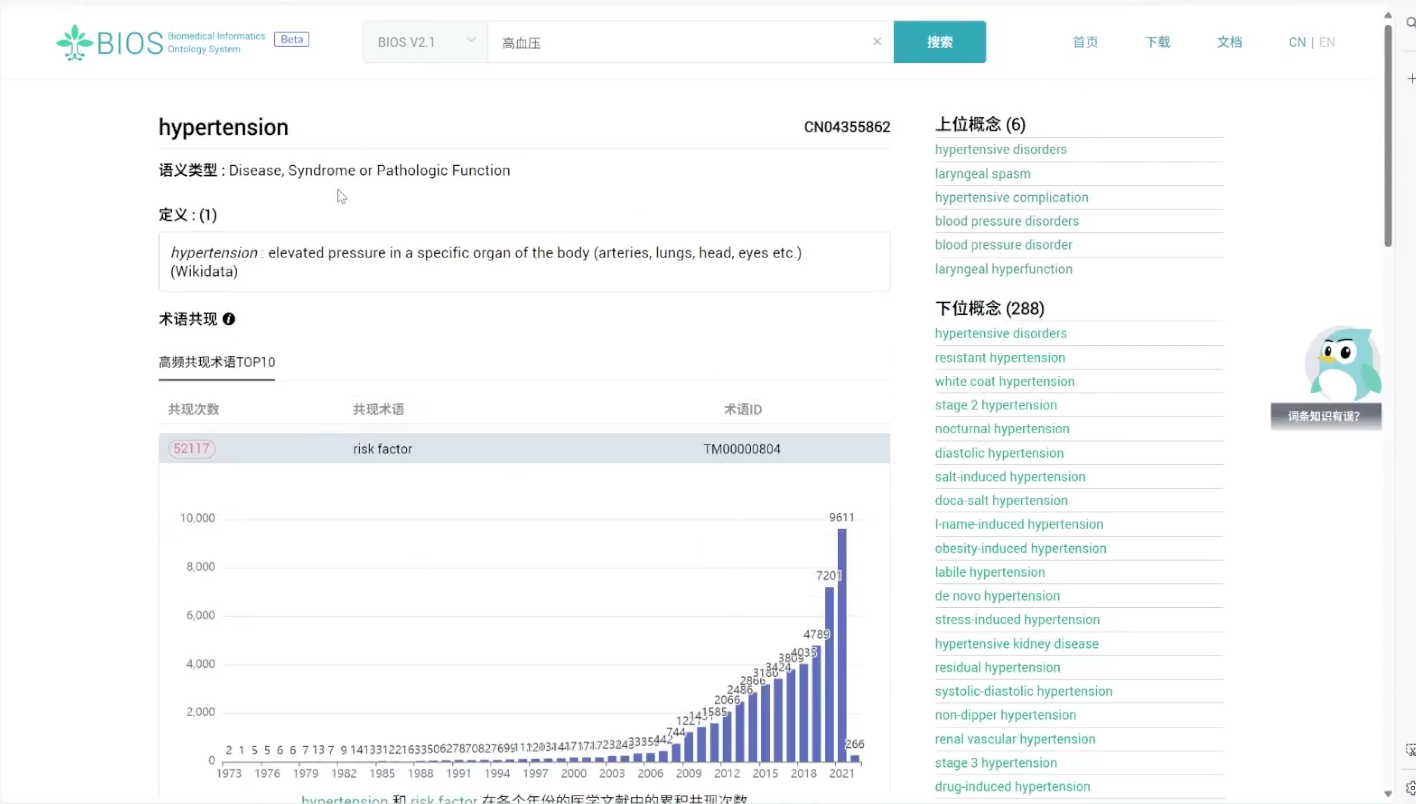Click the 搜索 search button
The width and height of the screenshot is (1416, 804).
[x=940, y=42]
